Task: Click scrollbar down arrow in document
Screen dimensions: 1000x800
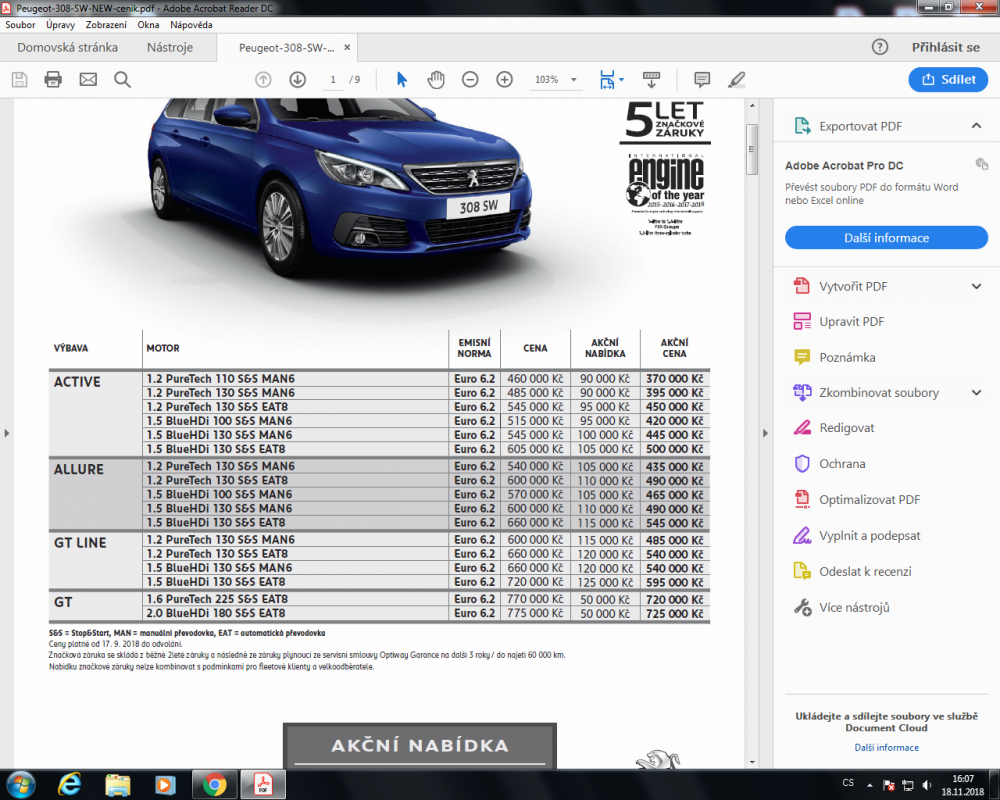Action: click(x=752, y=762)
